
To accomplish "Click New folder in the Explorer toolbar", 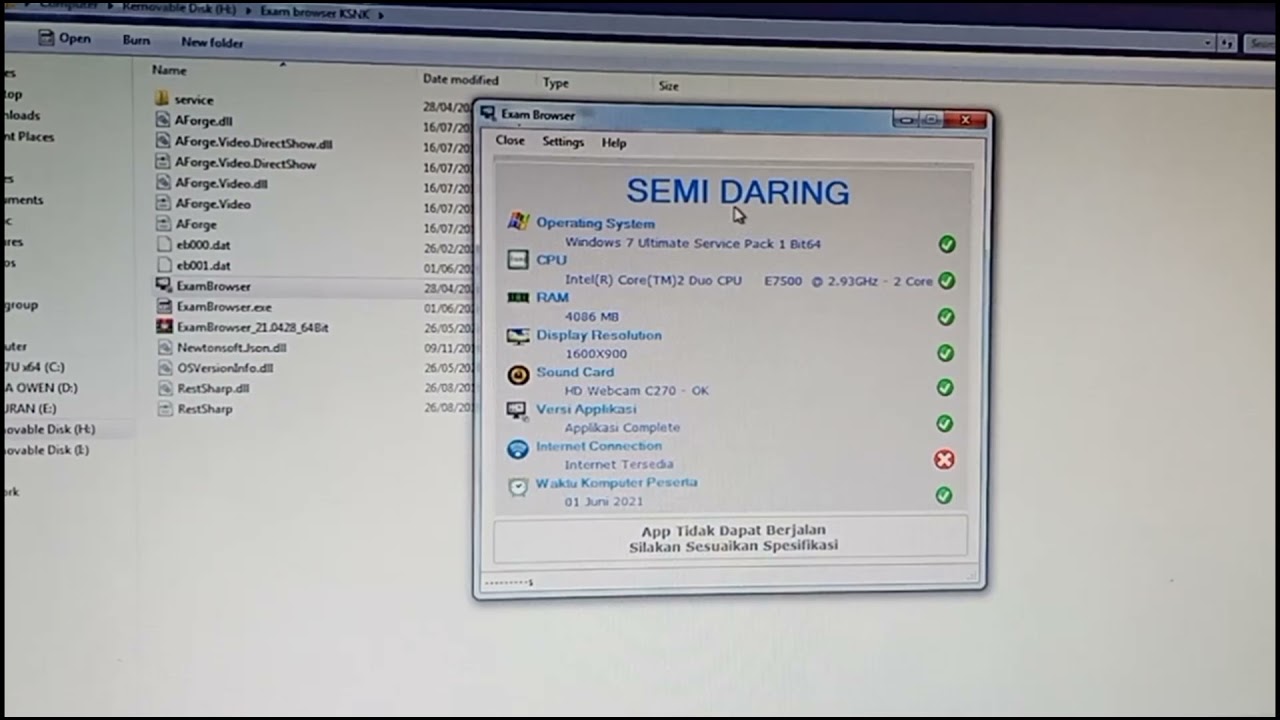I will [x=212, y=43].
